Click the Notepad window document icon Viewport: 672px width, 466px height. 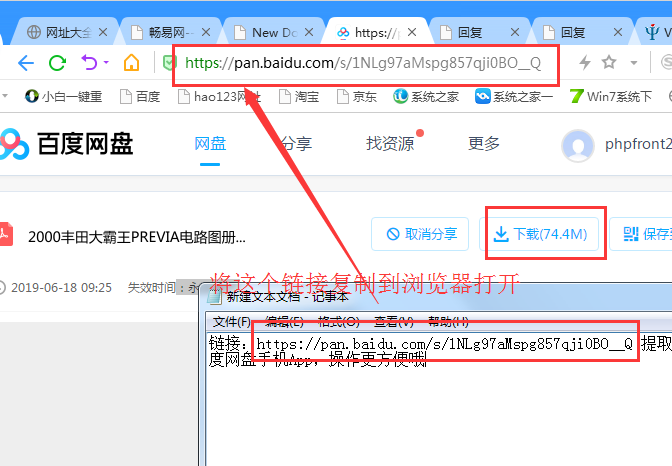click(214, 296)
